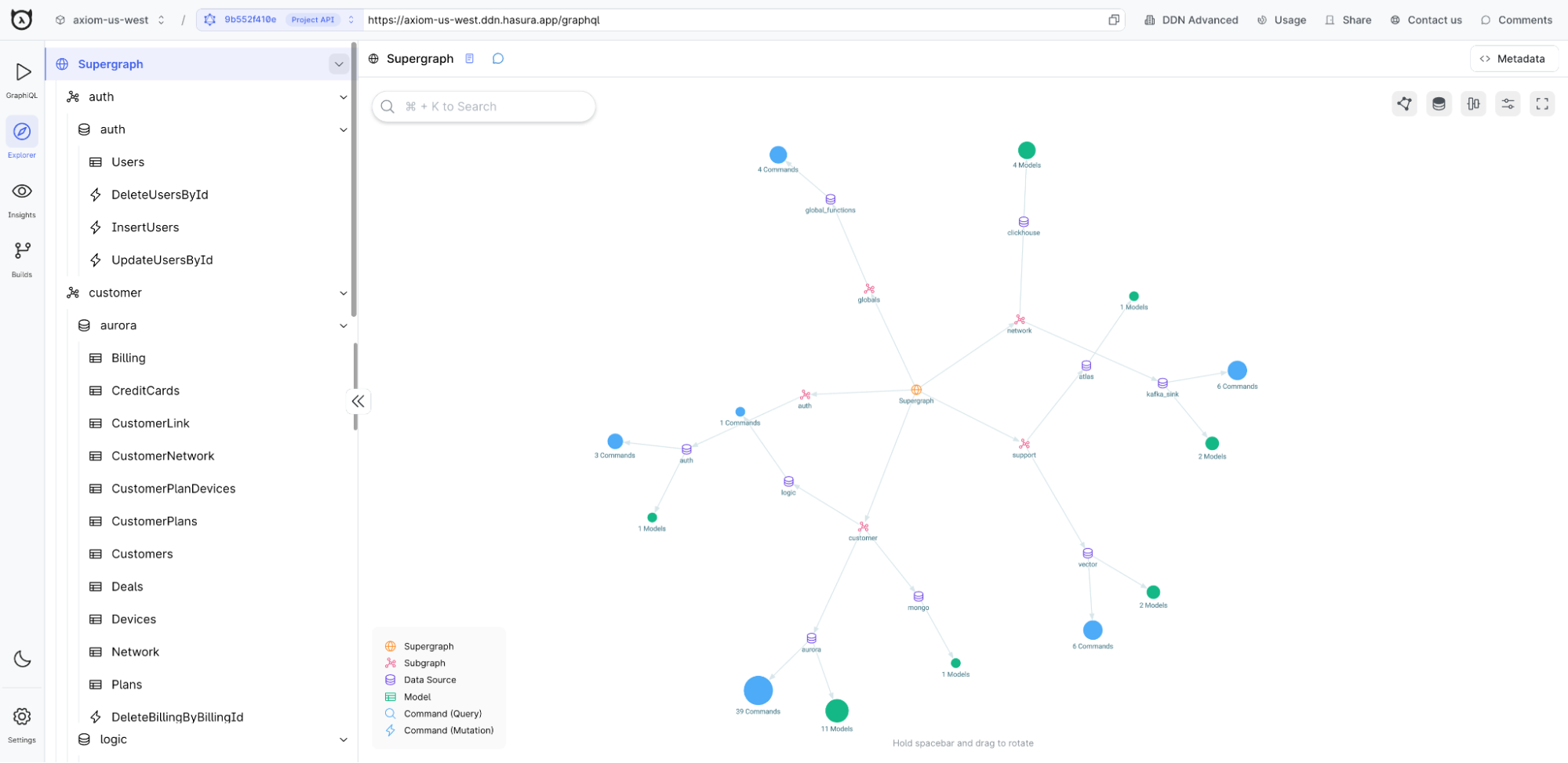The width and height of the screenshot is (1568, 763).
Task: Expand the logic data source chevron
Action: pos(344,740)
